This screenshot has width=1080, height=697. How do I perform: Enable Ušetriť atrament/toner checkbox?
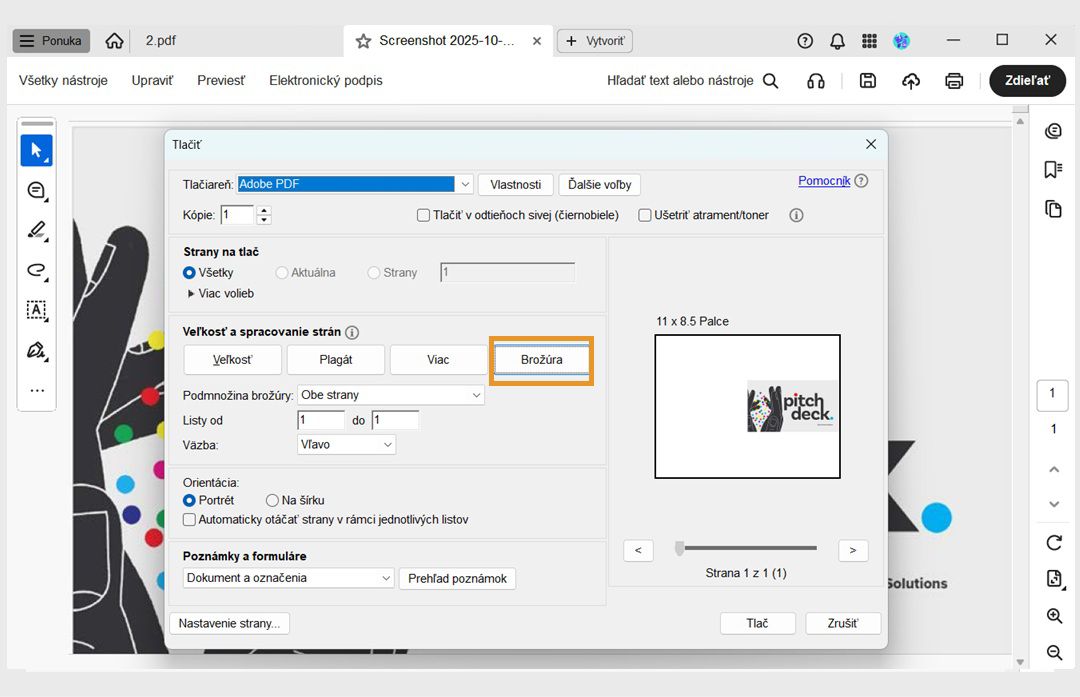(645, 216)
